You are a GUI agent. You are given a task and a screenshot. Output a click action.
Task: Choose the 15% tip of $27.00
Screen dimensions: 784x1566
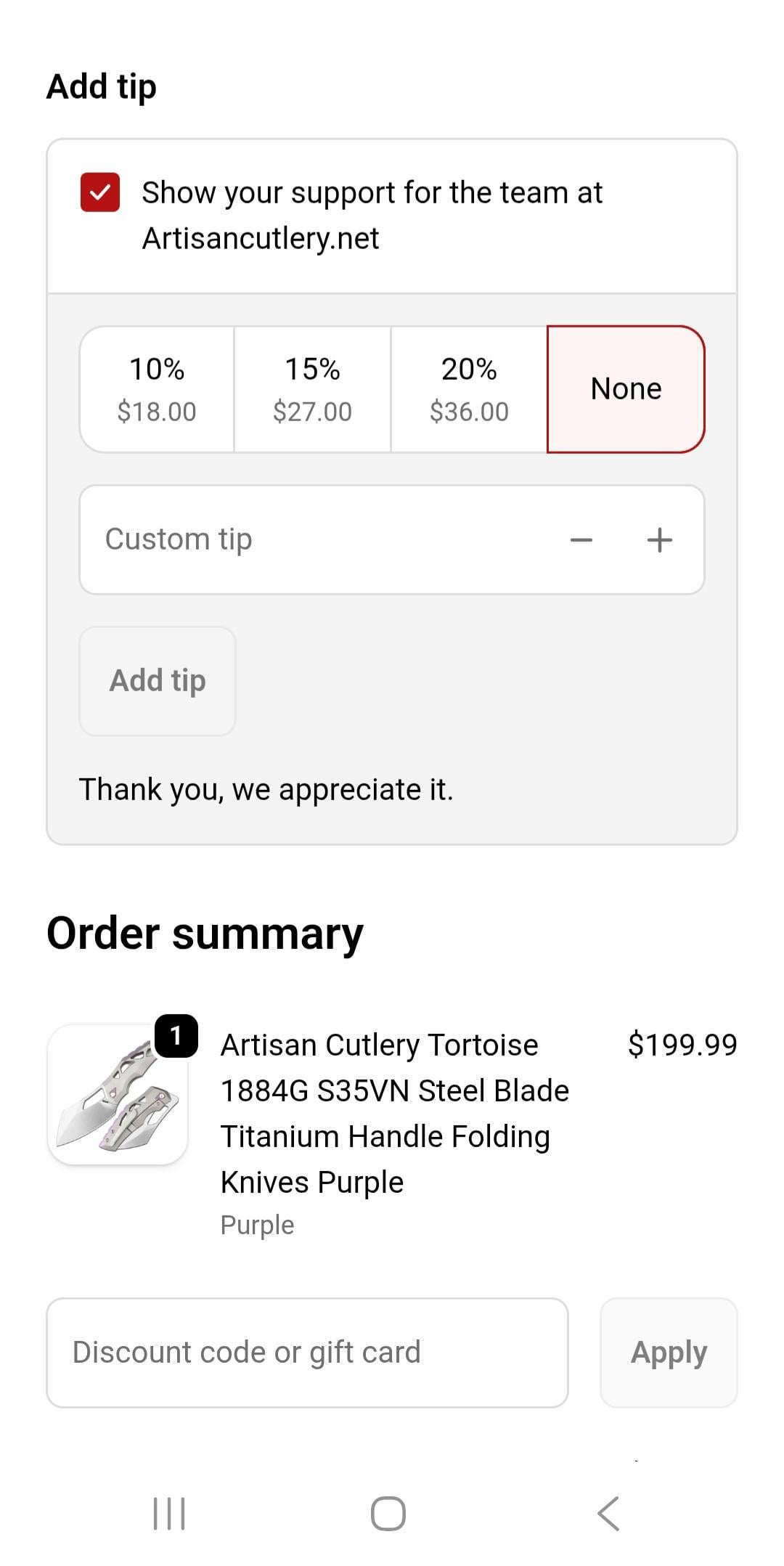(312, 389)
